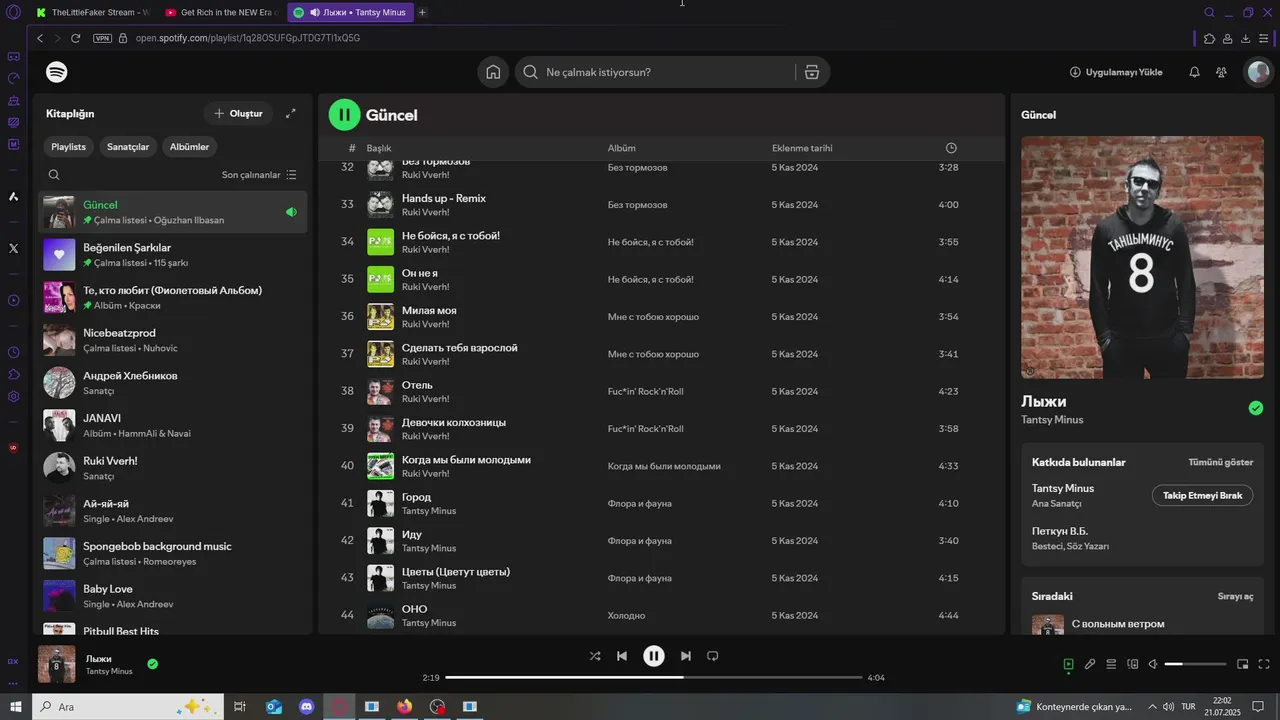Enter full screen player mode
Screen dimensions: 1280x720
[x=1264, y=664]
